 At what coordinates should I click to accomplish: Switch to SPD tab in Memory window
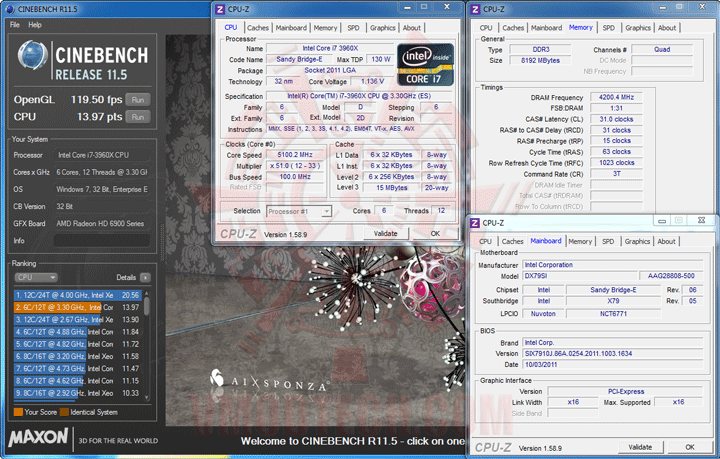[x=608, y=28]
